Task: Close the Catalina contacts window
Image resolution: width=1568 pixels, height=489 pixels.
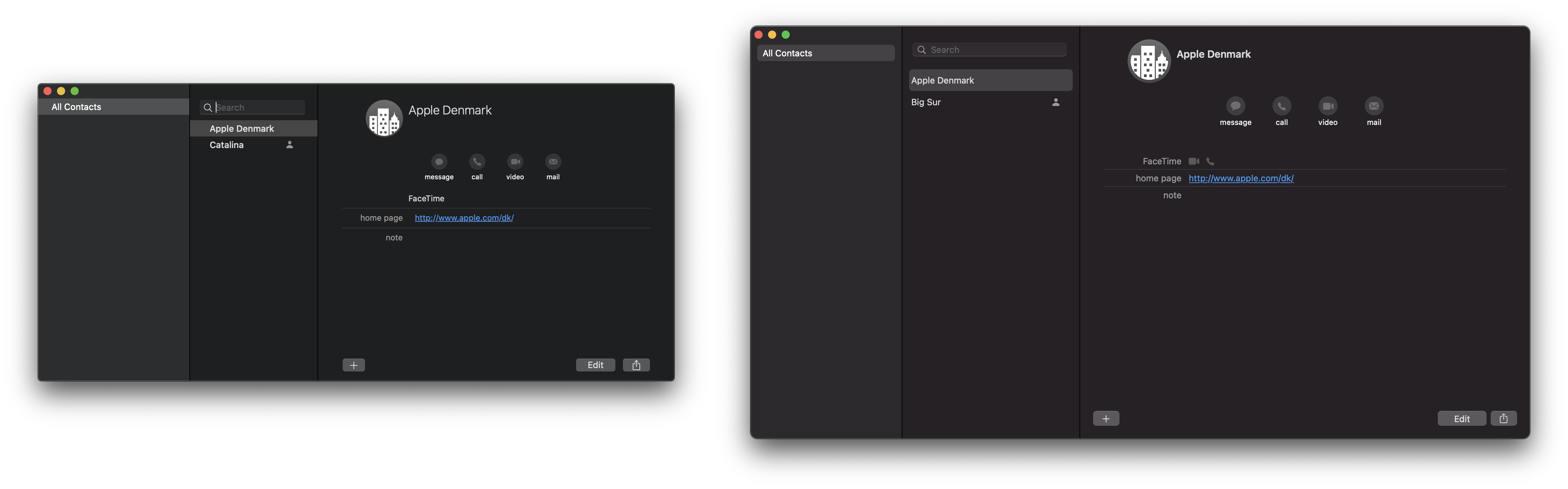Action: tap(47, 91)
